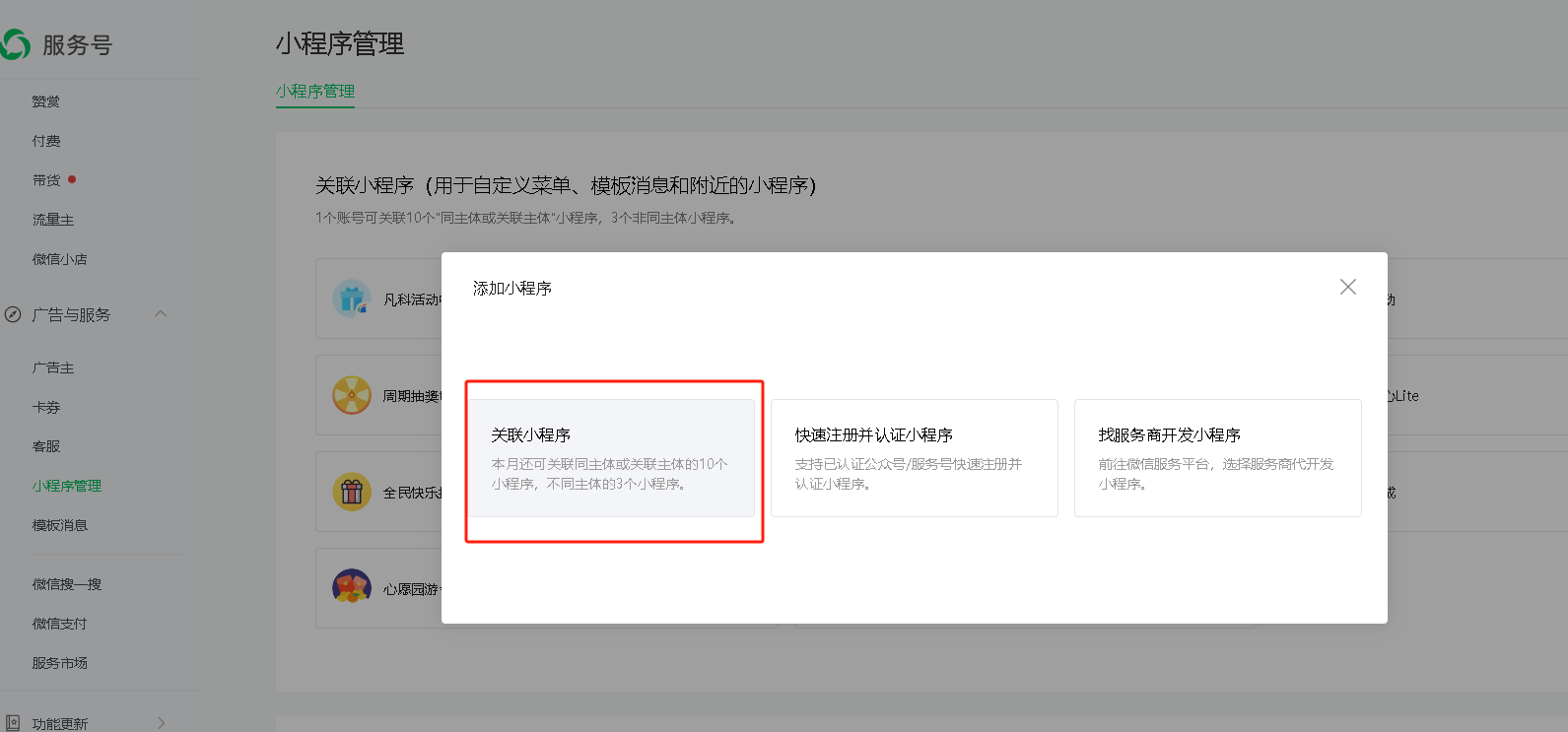Open 微信支付 in the sidebar

point(60,624)
